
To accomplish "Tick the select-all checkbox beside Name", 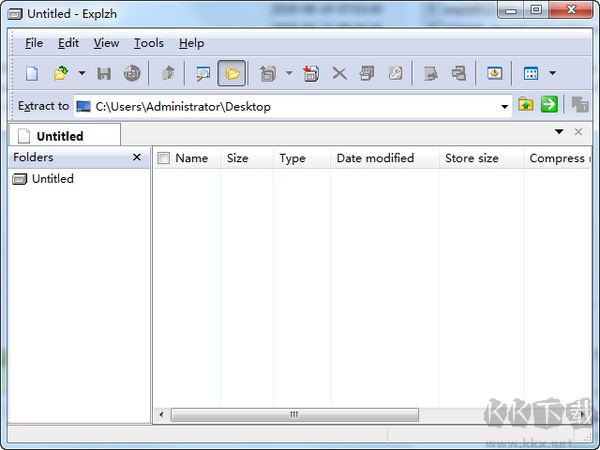I will pos(163,158).
